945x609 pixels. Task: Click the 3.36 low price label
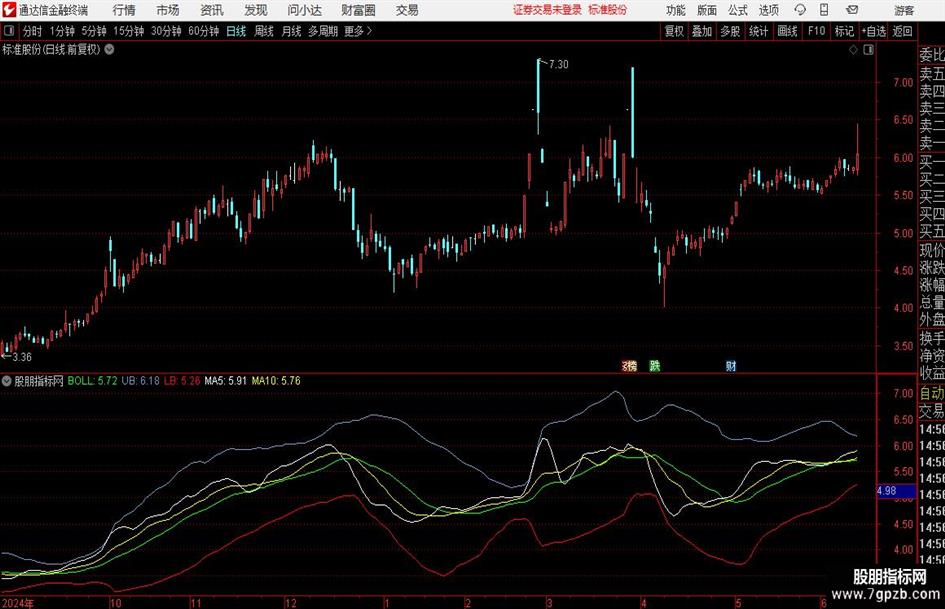(22, 357)
